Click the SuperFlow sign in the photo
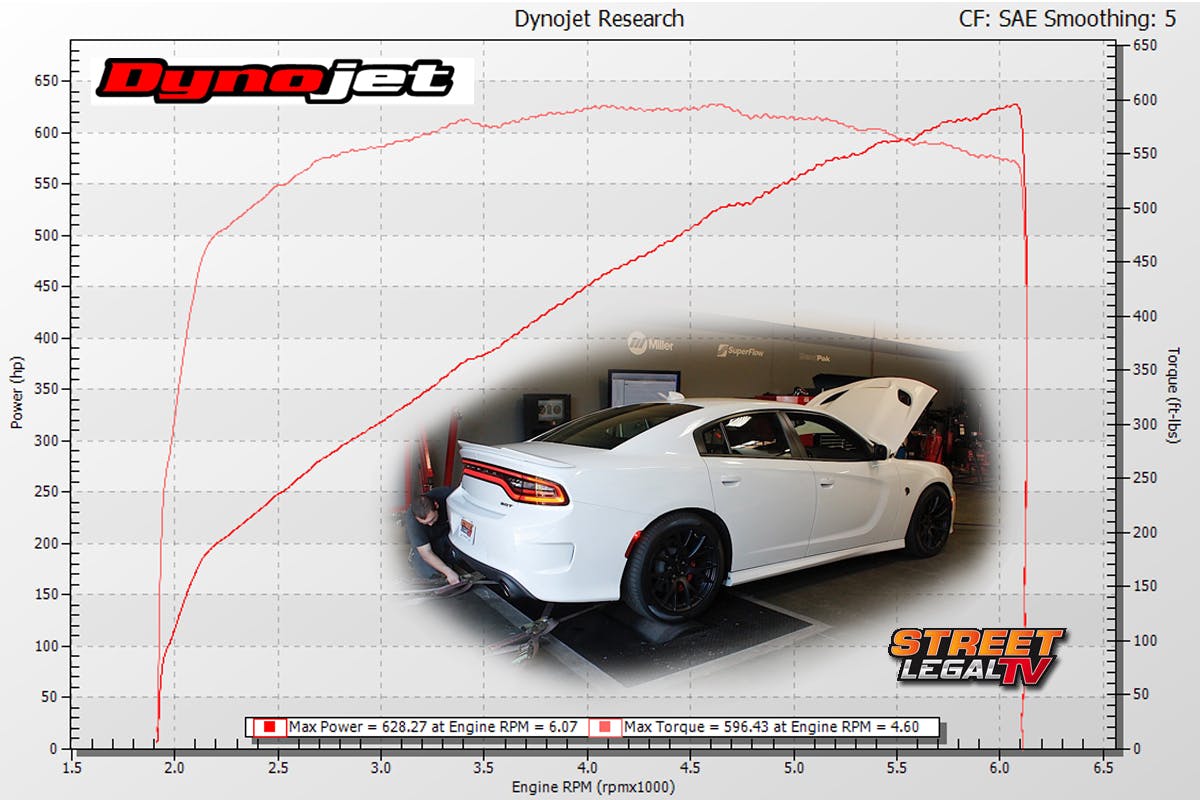Viewport: 1200px width, 800px height. click(740, 351)
